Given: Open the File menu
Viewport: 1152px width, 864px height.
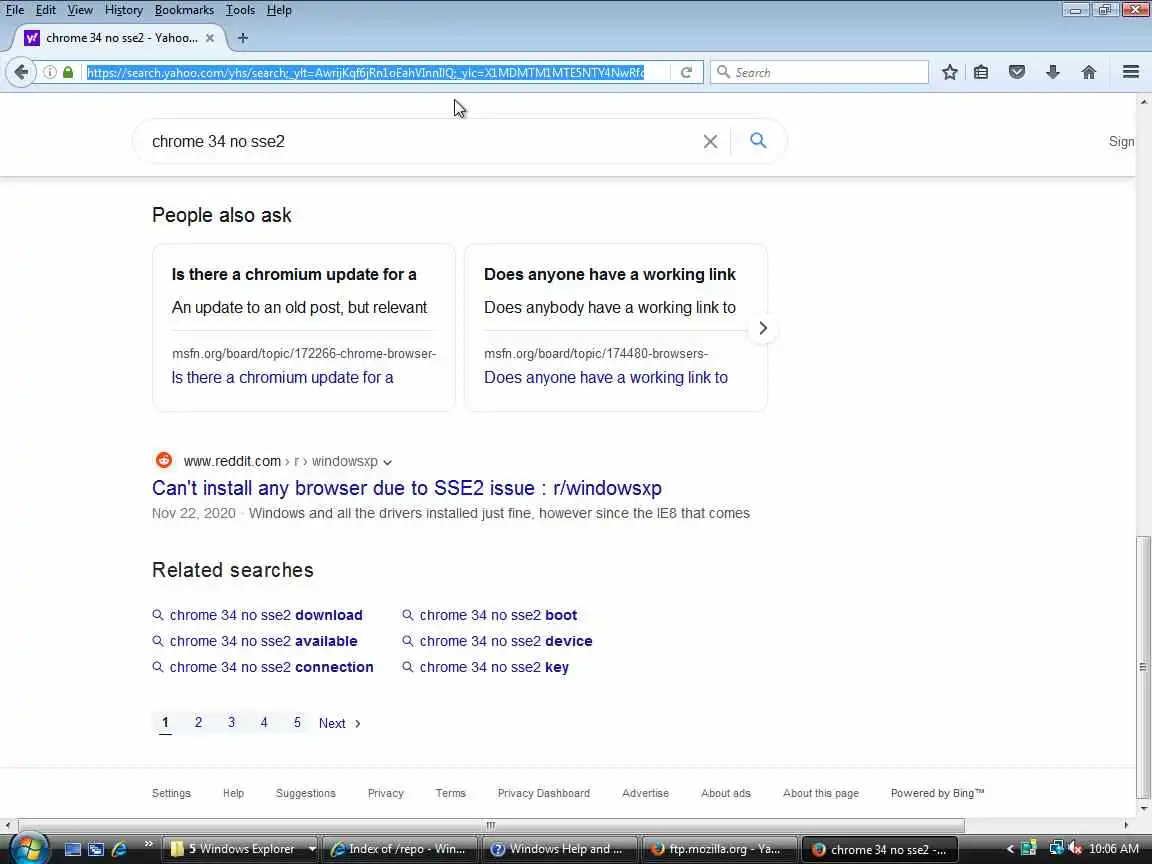Looking at the screenshot, I should tap(15, 10).
